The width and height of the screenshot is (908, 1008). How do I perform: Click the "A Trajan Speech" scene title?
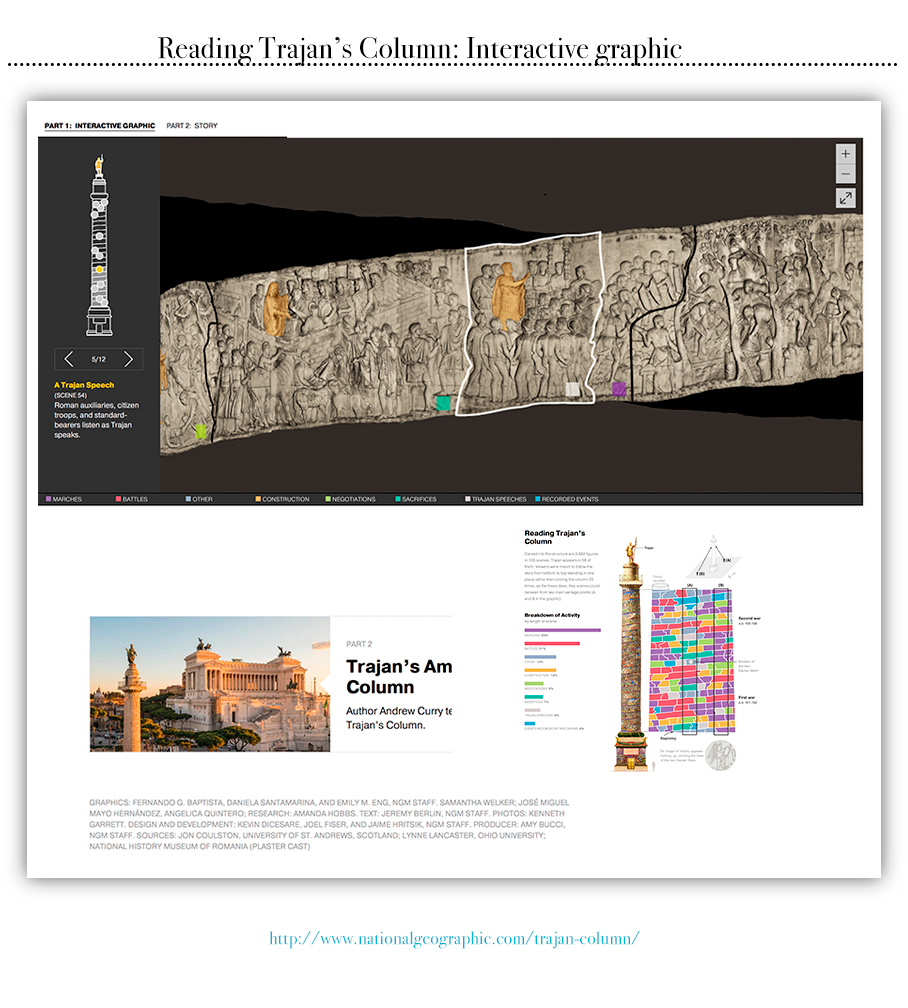pos(84,385)
